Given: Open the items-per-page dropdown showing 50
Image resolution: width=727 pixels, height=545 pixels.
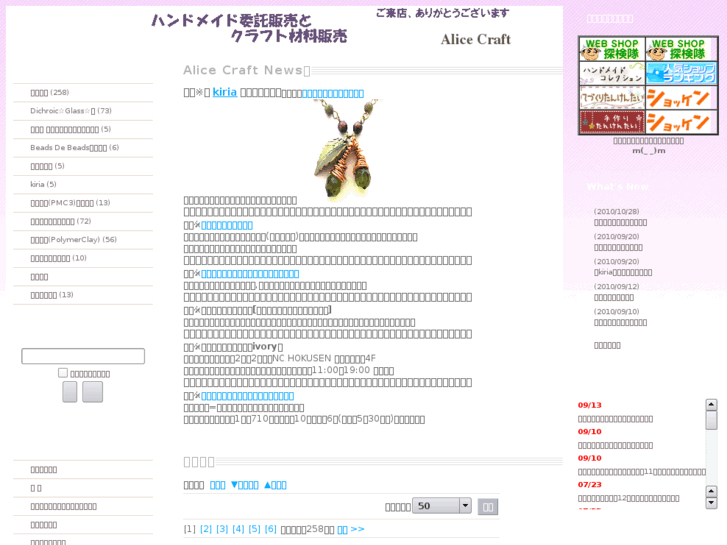Looking at the screenshot, I should coord(442,506).
